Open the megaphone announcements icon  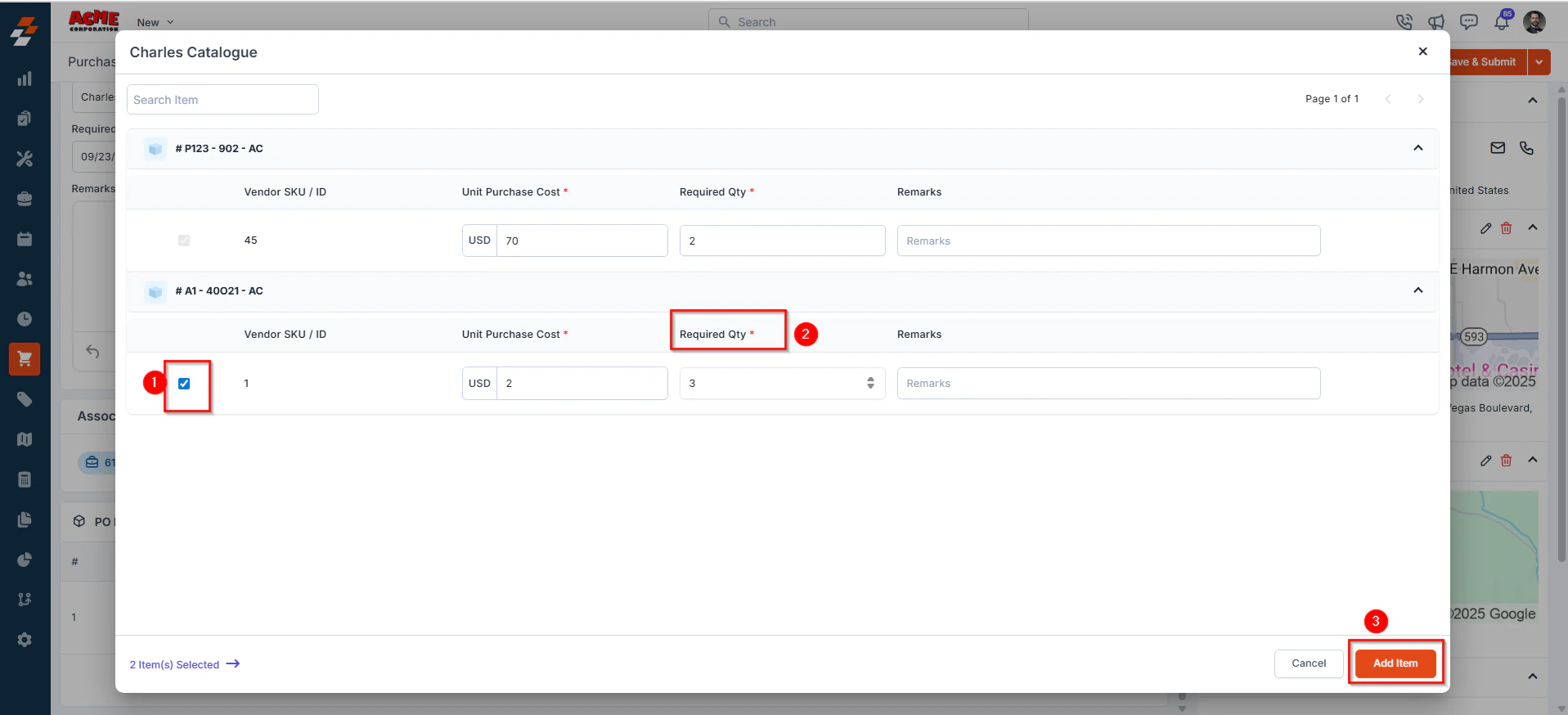(1436, 22)
